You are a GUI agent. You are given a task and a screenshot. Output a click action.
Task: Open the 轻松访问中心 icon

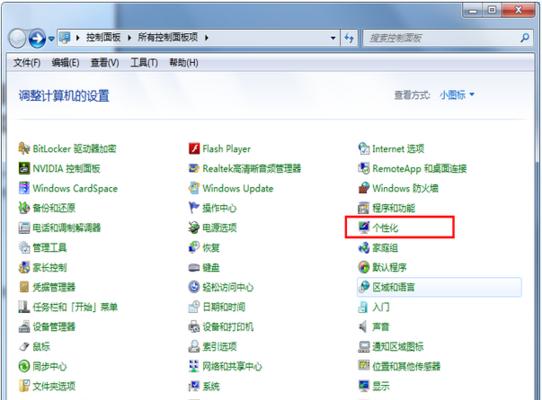(x=194, y=287)
